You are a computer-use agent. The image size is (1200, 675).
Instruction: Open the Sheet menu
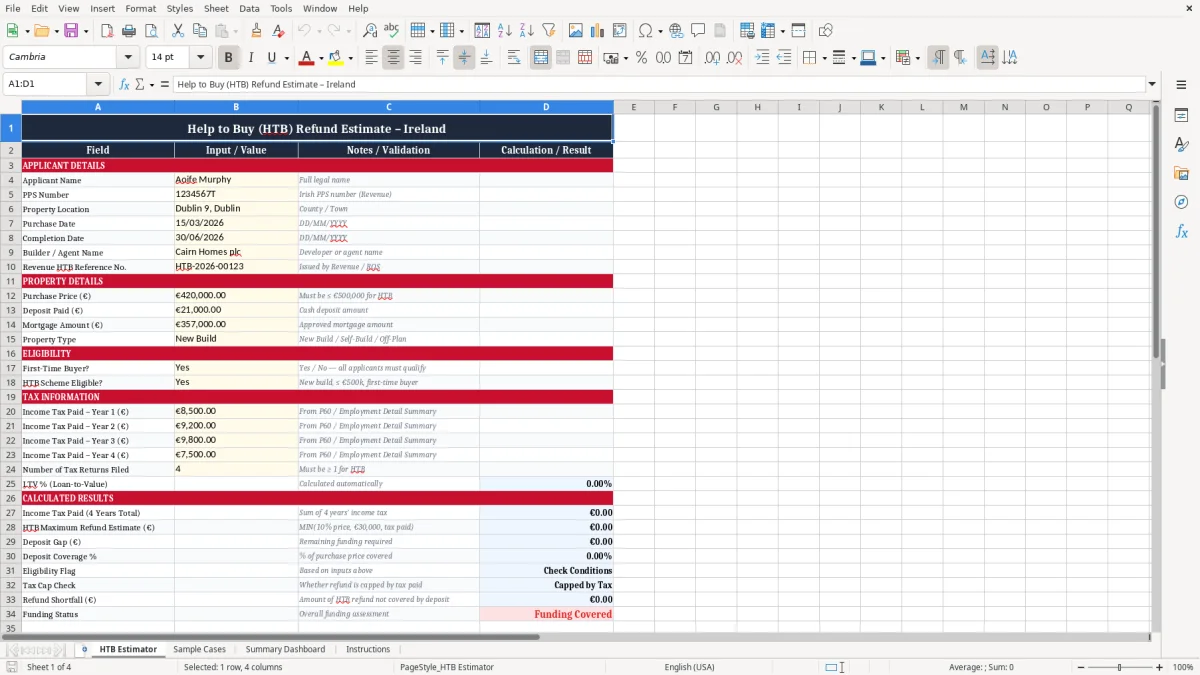(x=216, y=8)
